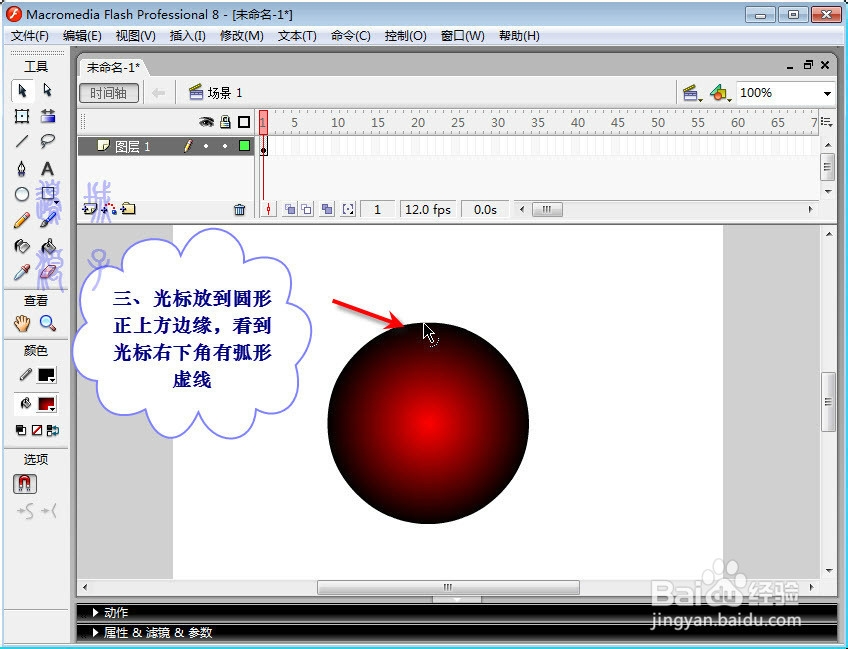Click the Delete Layer trash icon
The image size is (848, 649).
(239, 208)
